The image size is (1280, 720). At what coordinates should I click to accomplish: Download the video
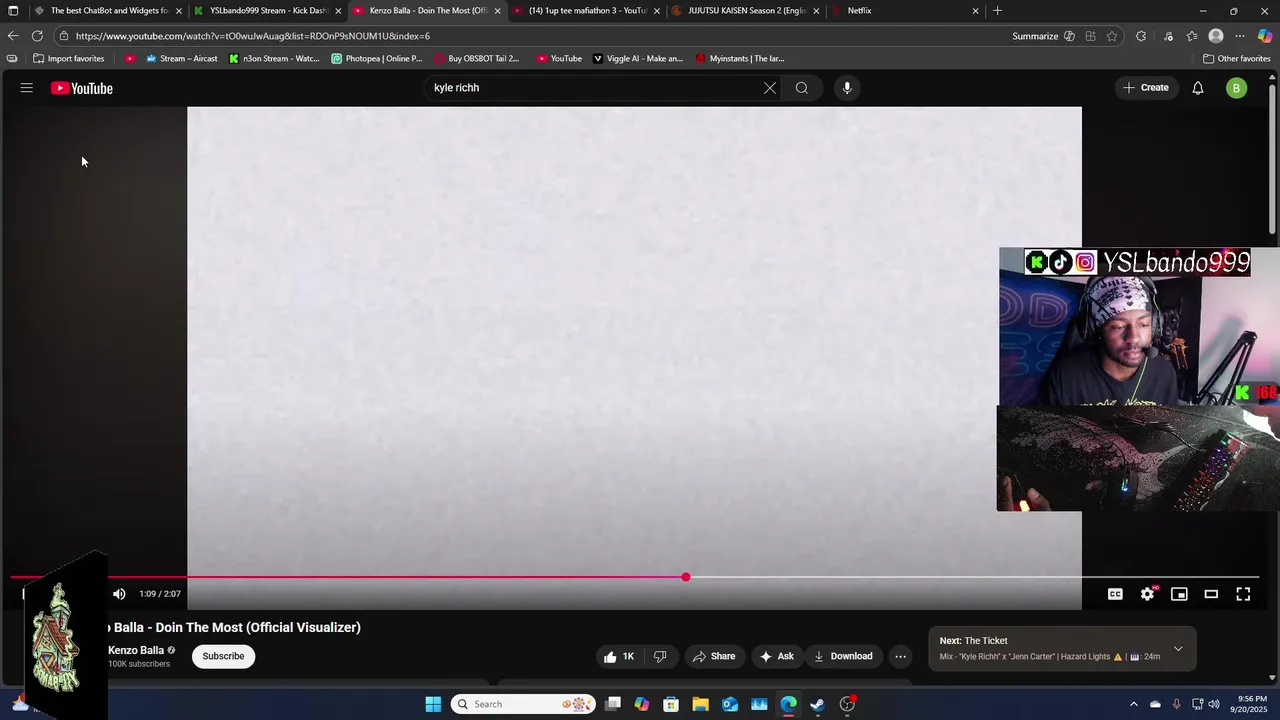tap(843, 656)
